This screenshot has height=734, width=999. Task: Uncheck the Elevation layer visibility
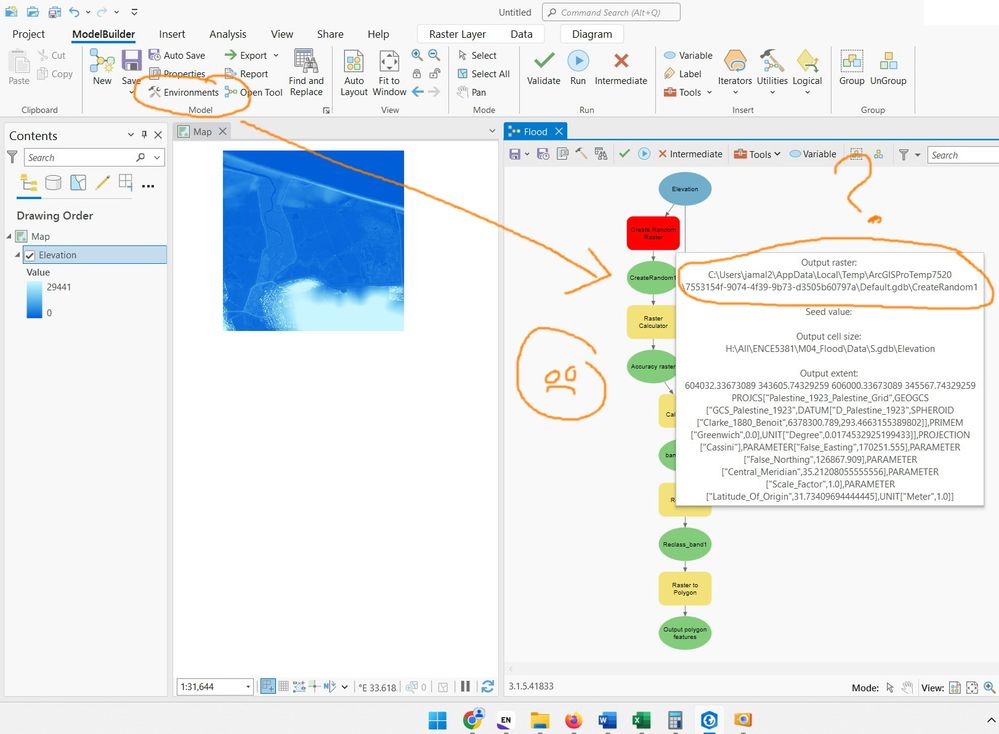(29, 255)
